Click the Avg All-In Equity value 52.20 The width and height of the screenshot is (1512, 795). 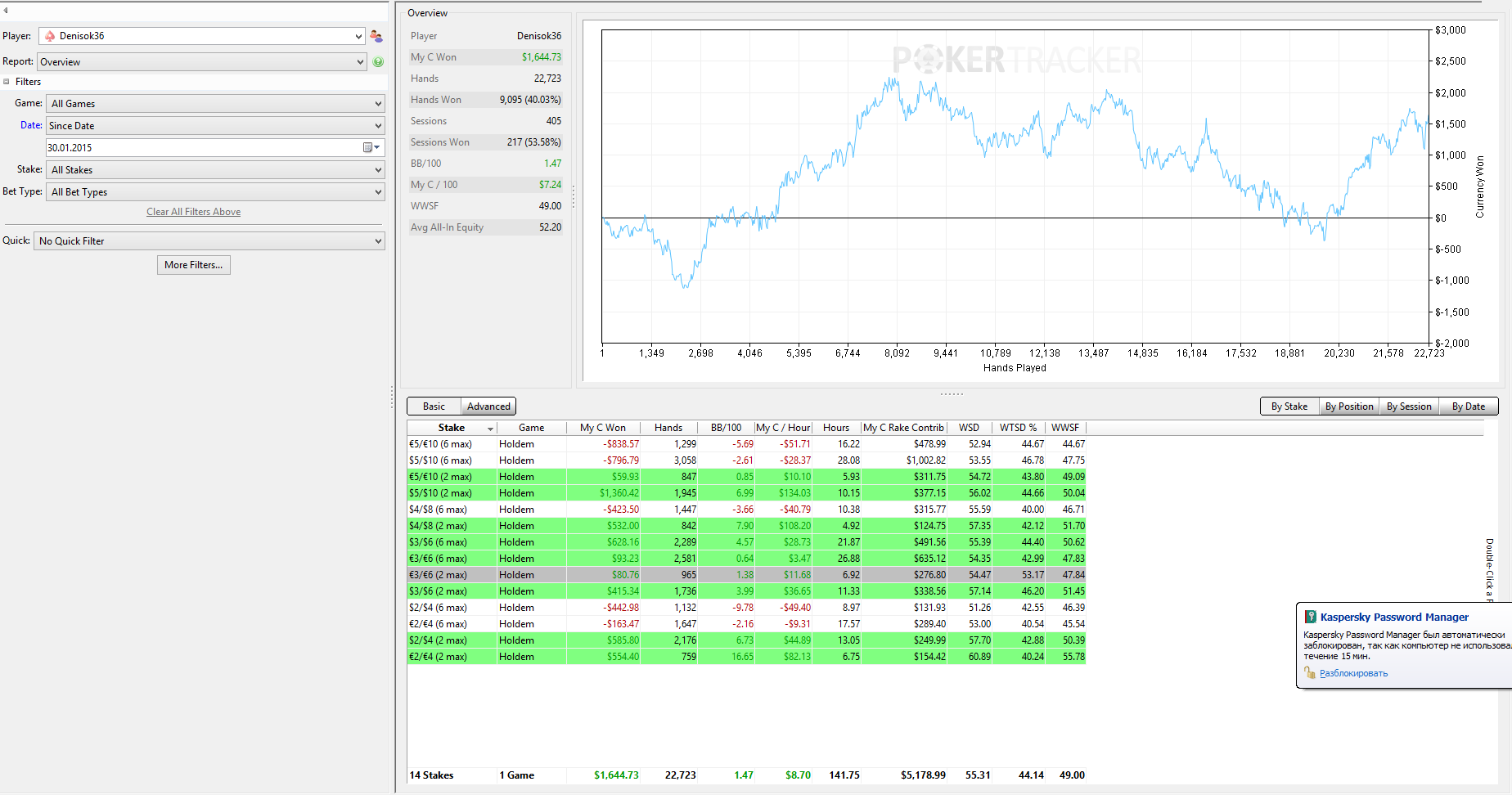550,227
